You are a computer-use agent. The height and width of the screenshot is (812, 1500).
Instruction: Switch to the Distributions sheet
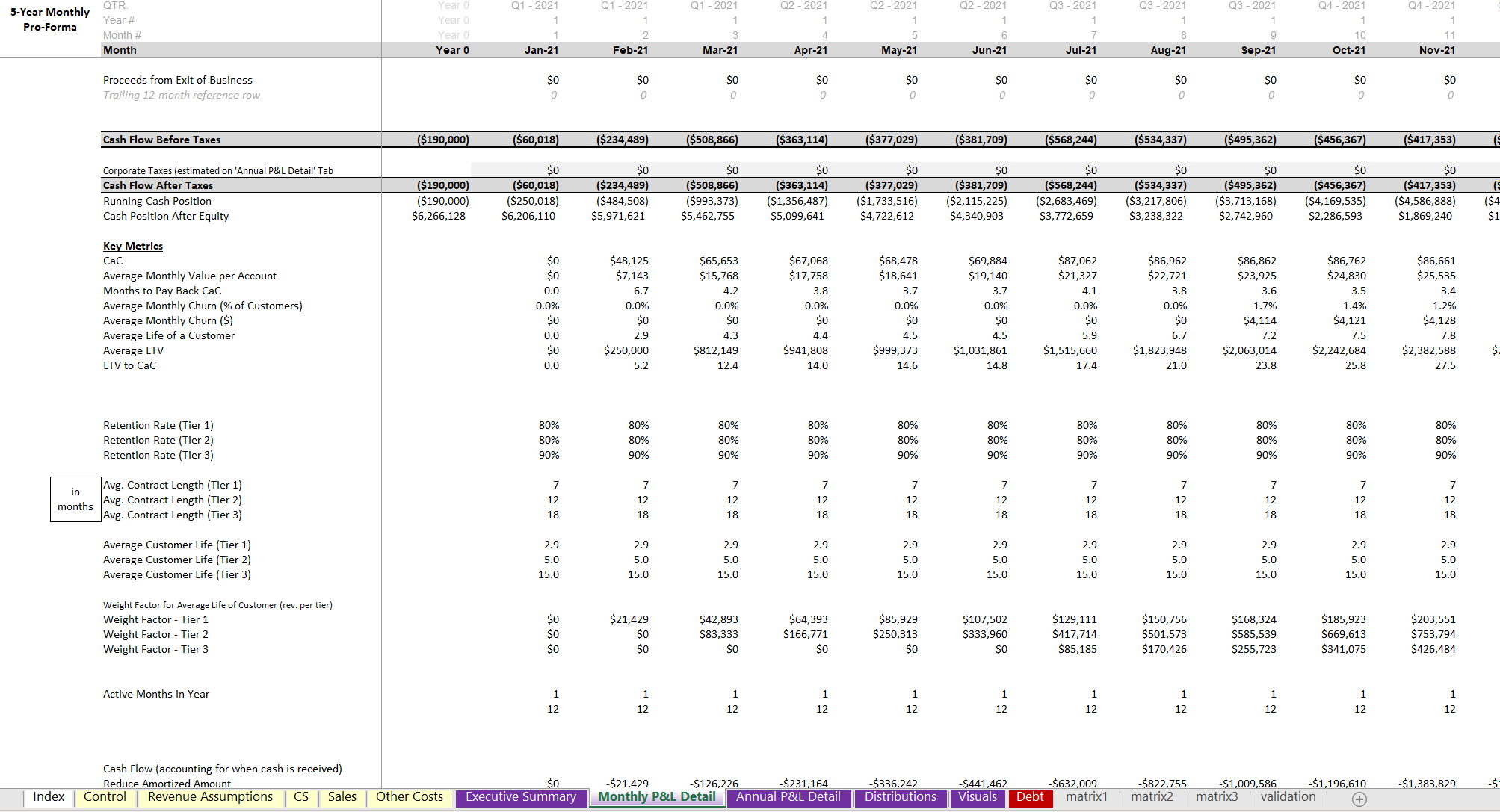pyautogui.click(x=901, y=797)
